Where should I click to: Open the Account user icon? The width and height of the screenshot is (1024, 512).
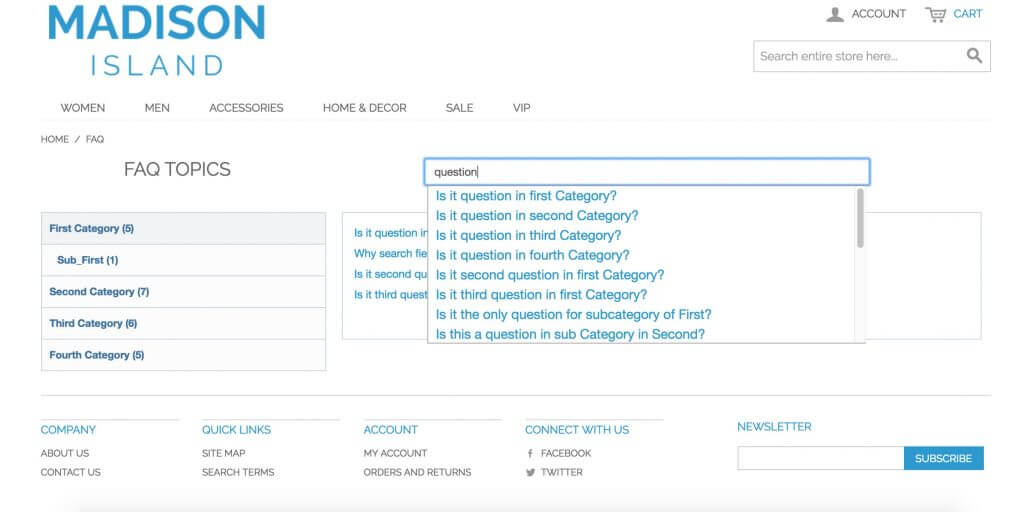[x=835, y=14]
